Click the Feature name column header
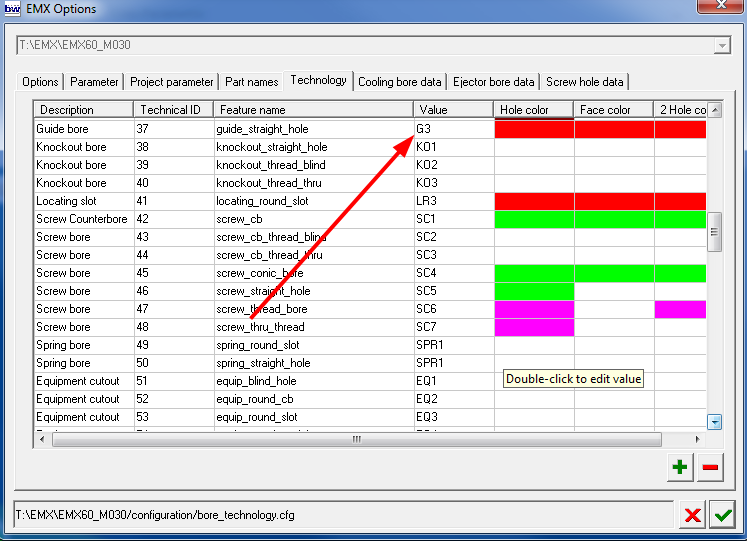The width and height of the screenshot is (747, 541). (x=313, y=110)
